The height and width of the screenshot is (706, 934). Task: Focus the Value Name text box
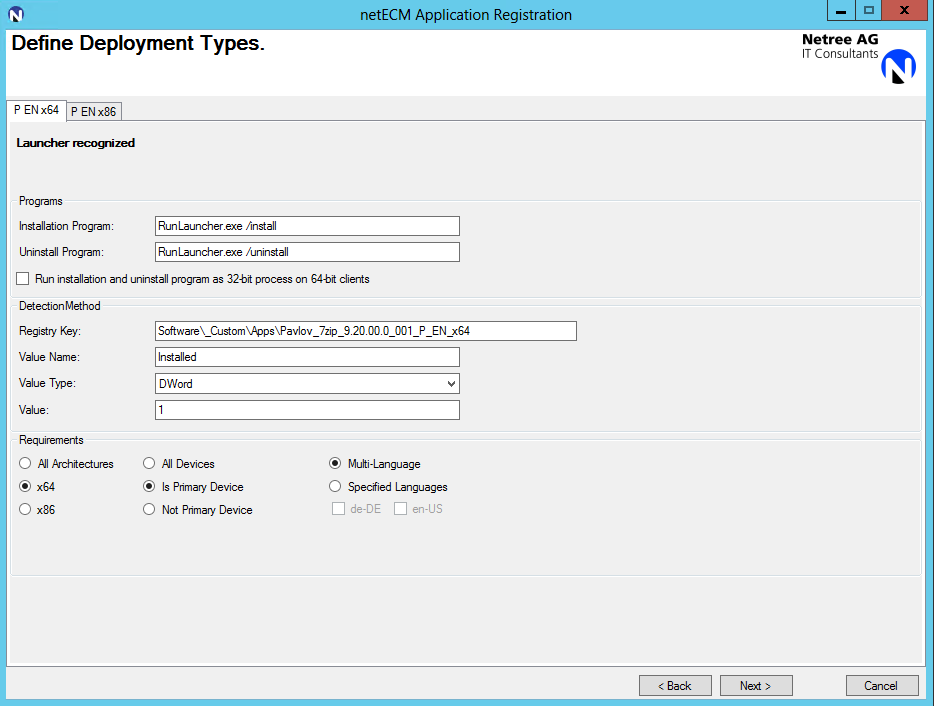click(307, 357)
